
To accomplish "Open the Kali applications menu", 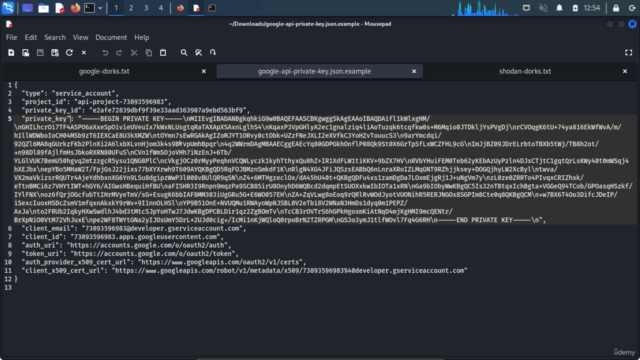I will point(8,8).
